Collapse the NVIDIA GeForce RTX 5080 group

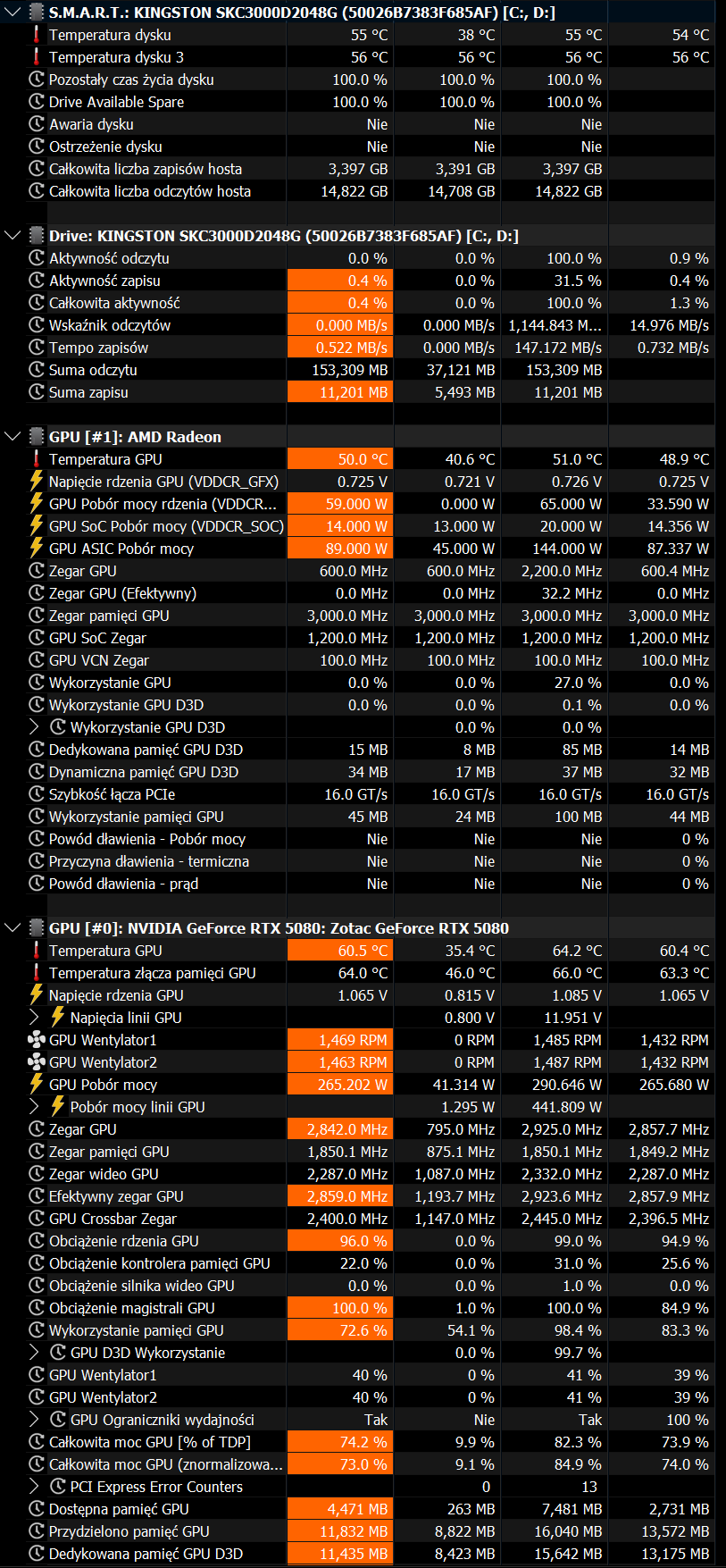[13, 928]
